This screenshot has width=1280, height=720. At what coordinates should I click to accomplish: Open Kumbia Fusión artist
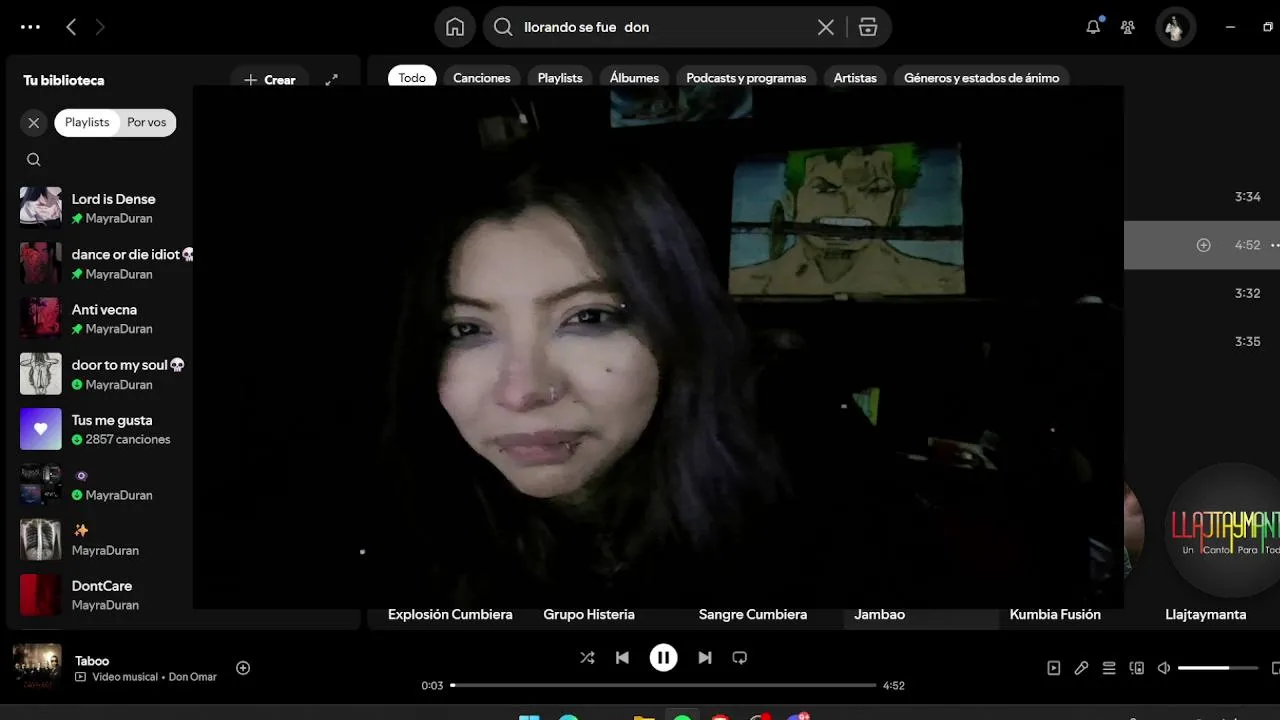[1055, 615]
